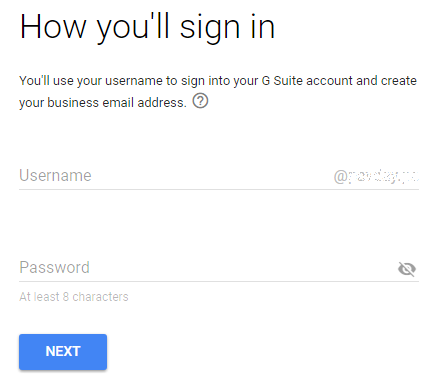Click the 'How you'll sign in' heading
Screen dimensions: 438x381
147,28
